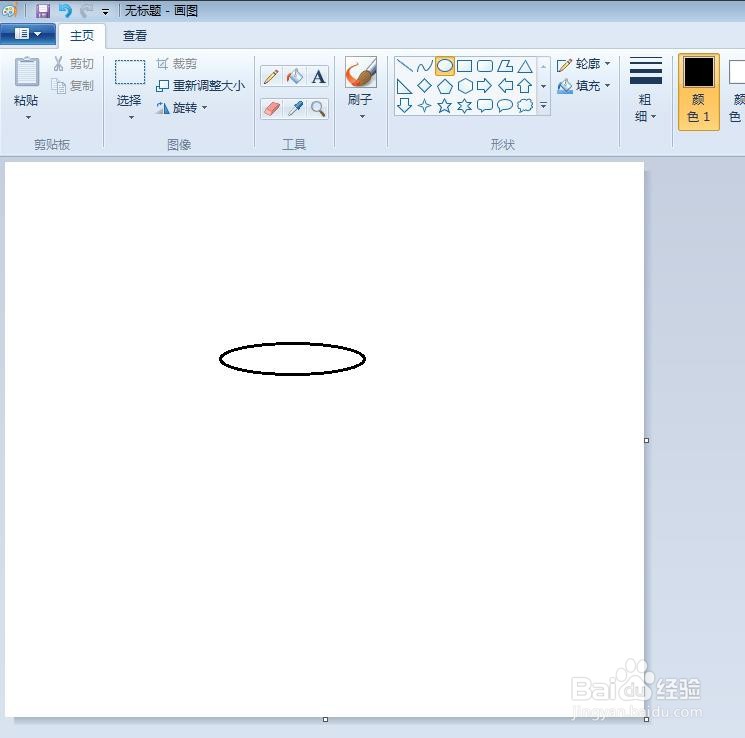Open the 填充 fill dropdown
Image resolution: width=745 pixels, height=738 pixels.
(x=584, y=86)
